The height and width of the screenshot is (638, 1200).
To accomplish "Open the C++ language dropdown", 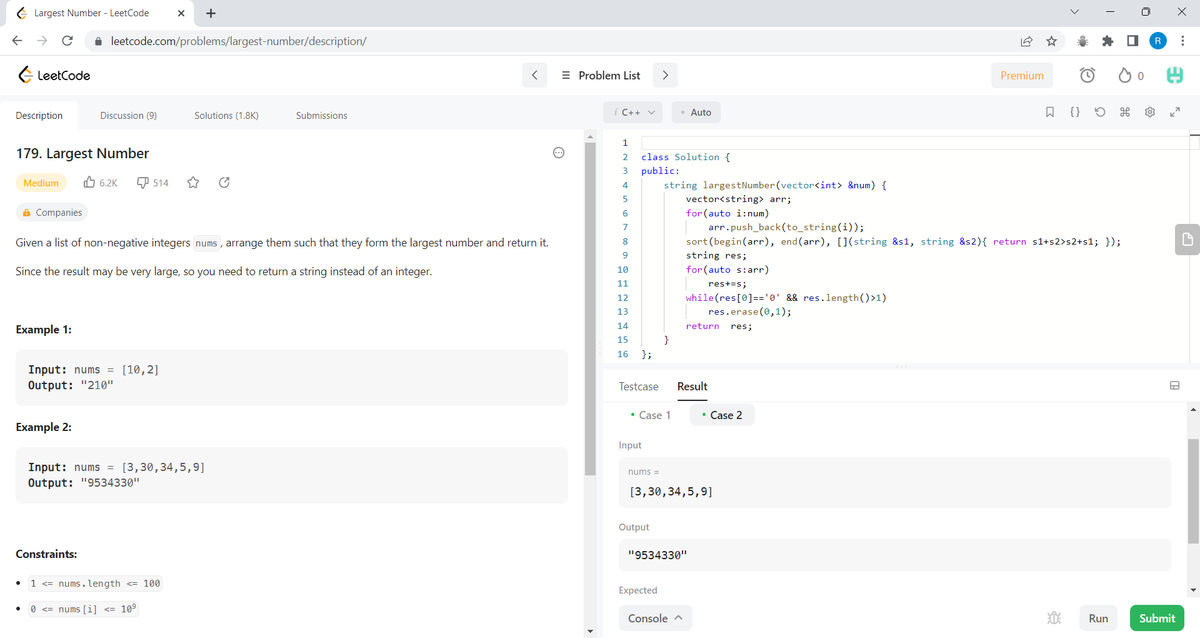I will 635,112.
